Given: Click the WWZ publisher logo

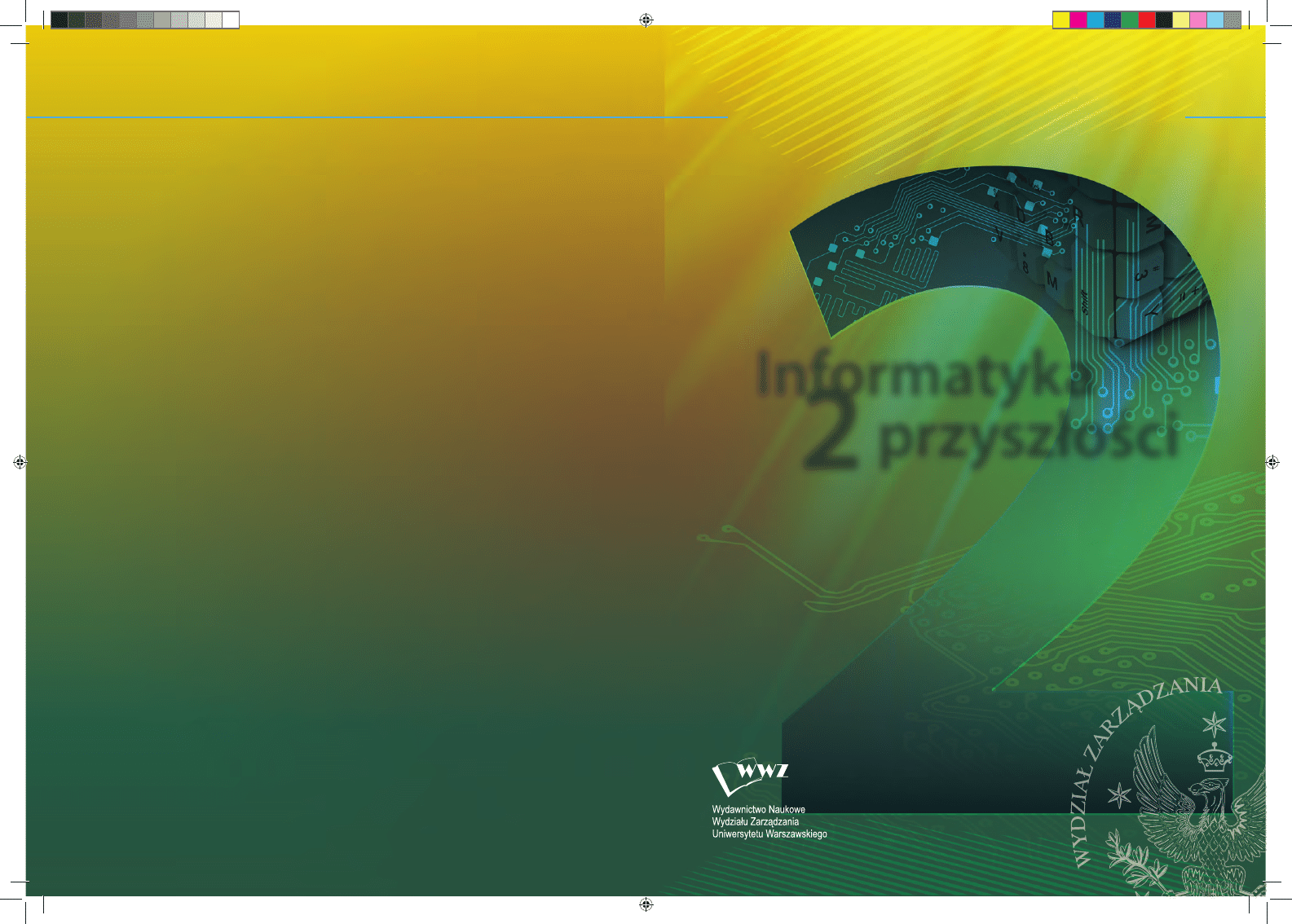Looking at the screenshot, I should click(750, 778).
